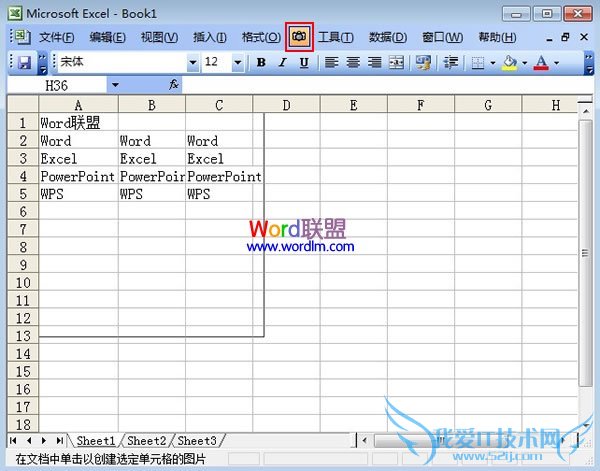Close the workbook with menu bar X
This screenshot has width=600, height=471.
584,37
